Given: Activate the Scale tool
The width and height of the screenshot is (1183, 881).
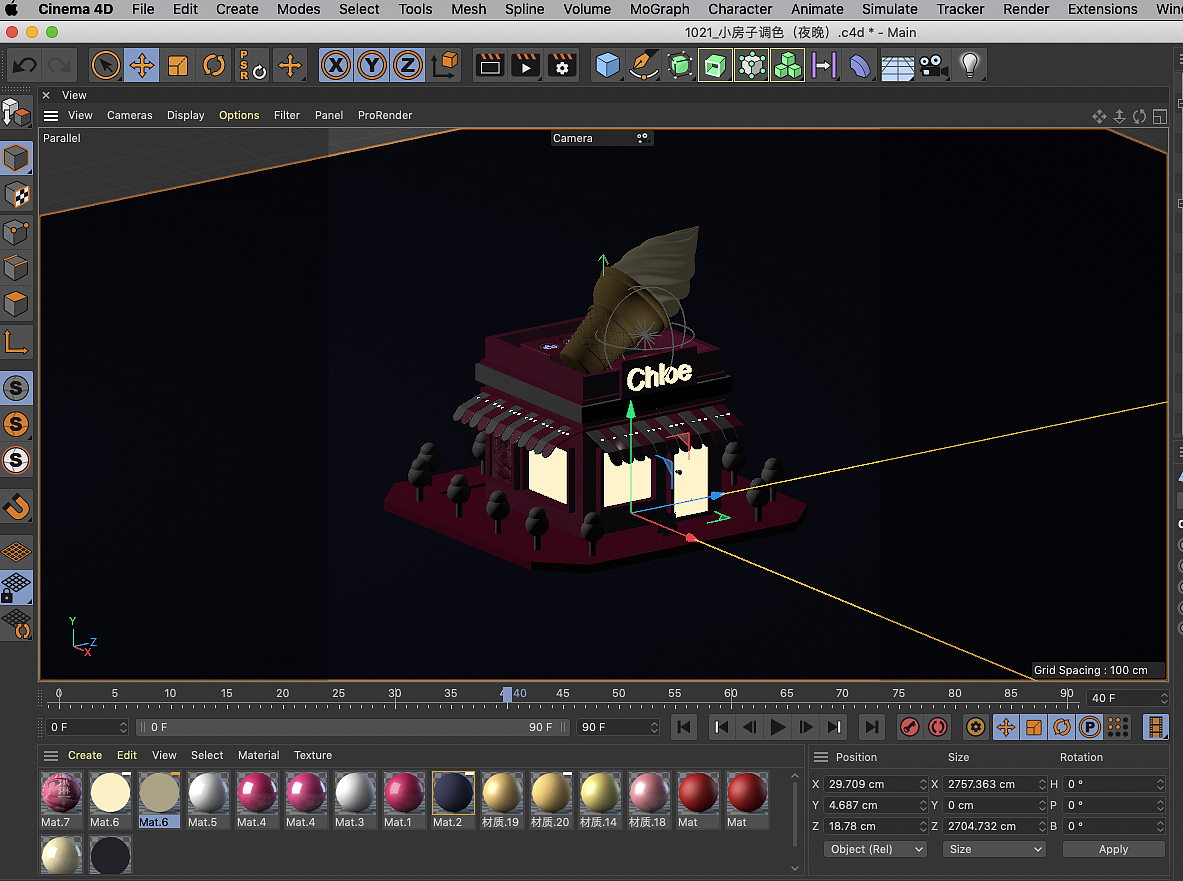Looking at the screenshot, I should (178, 66).
